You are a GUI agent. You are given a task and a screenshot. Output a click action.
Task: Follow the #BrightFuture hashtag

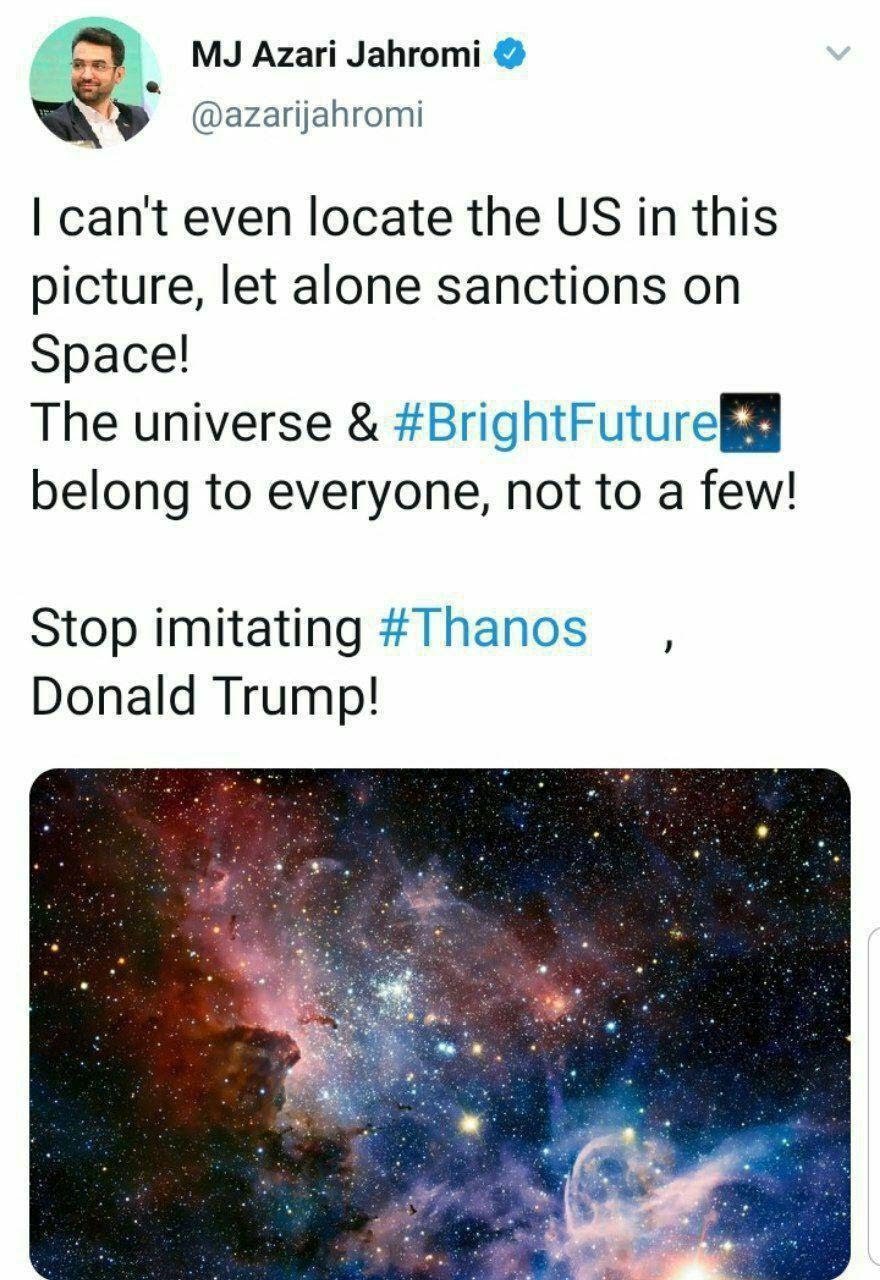[x=552, y=423]
